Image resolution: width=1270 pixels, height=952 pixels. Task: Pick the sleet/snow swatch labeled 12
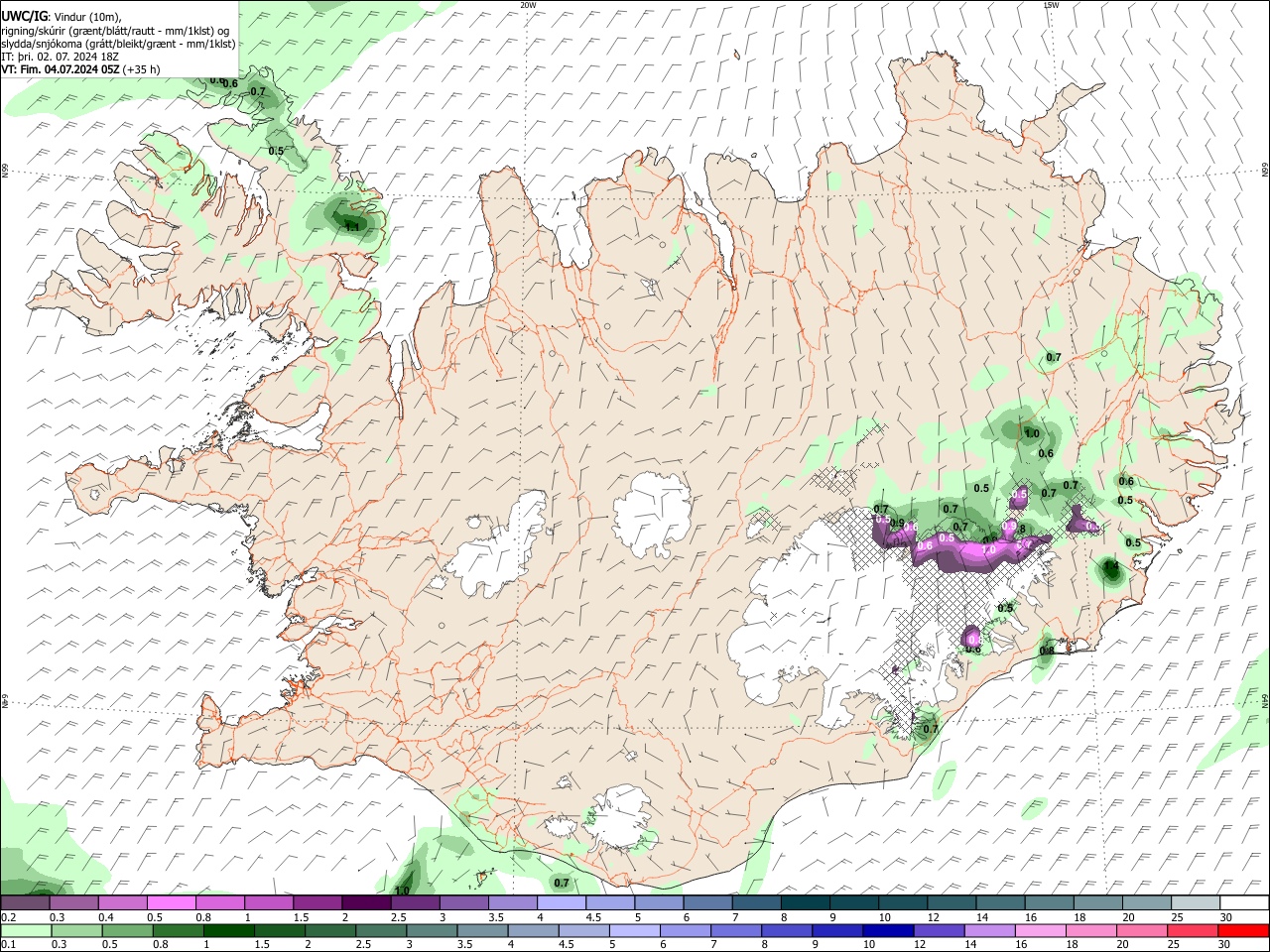[952, 902]
